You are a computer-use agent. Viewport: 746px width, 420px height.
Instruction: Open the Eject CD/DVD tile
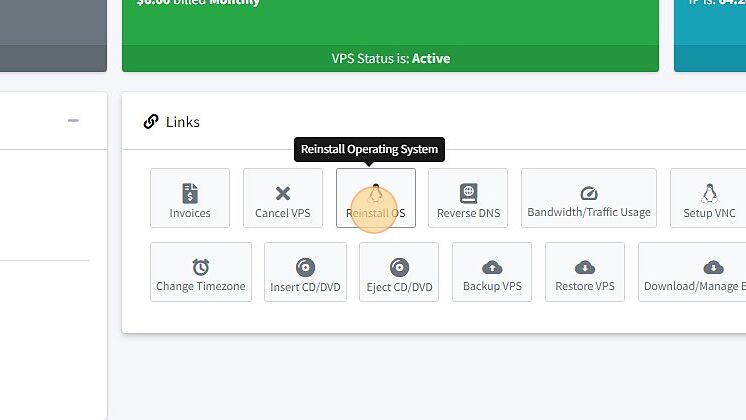coord(399,272)
